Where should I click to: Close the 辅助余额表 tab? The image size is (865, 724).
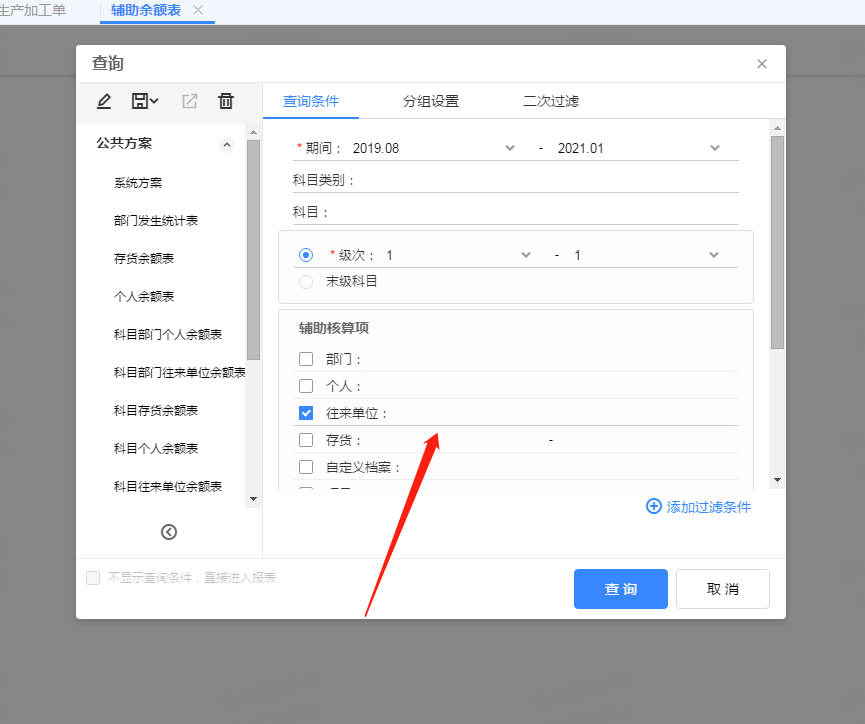[198, 10]
